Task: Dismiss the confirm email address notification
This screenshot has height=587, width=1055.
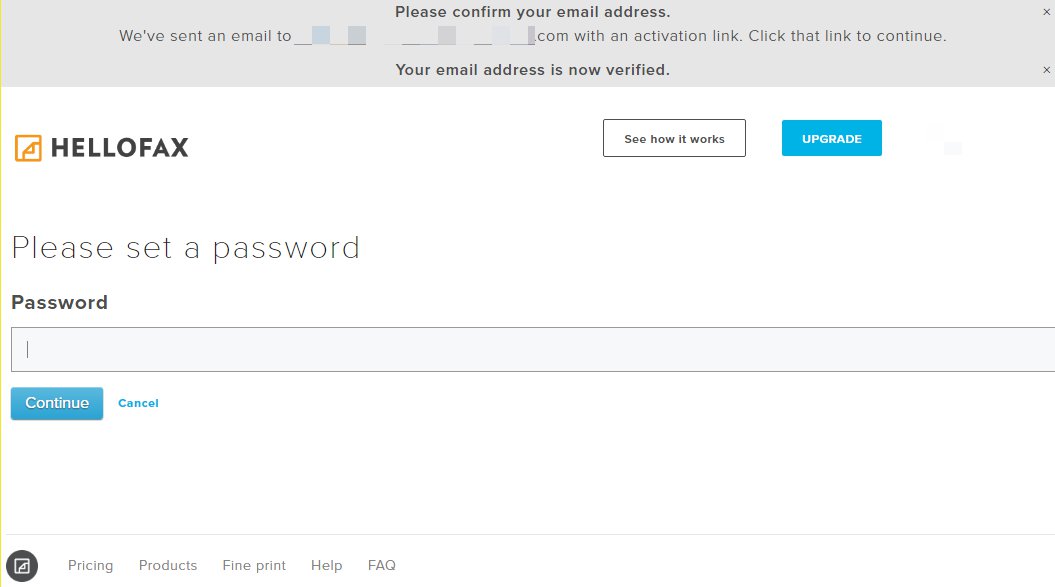Action: (x=1046, y=11)
